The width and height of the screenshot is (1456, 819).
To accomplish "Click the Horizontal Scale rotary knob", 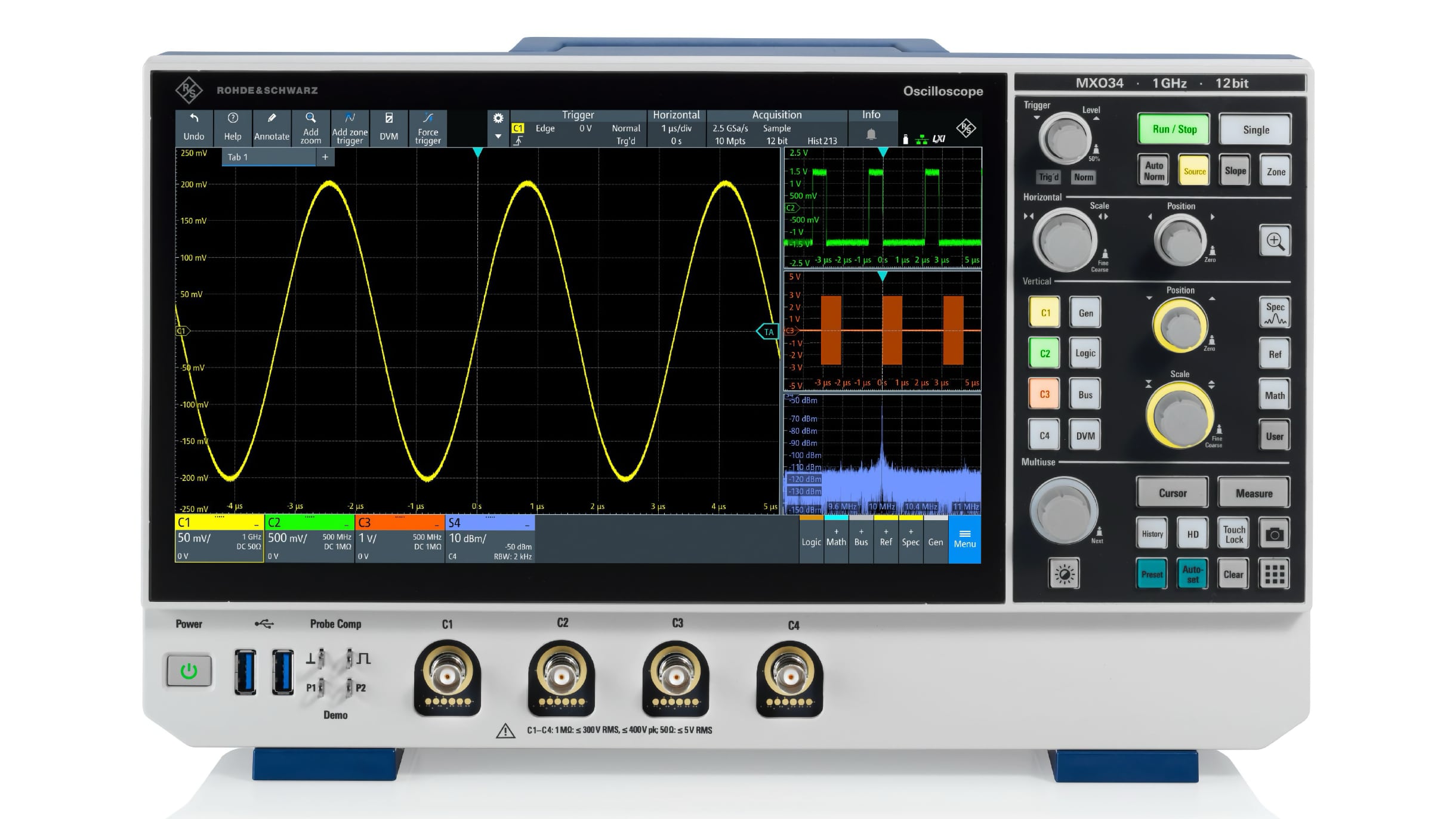I will (1064, 240).
